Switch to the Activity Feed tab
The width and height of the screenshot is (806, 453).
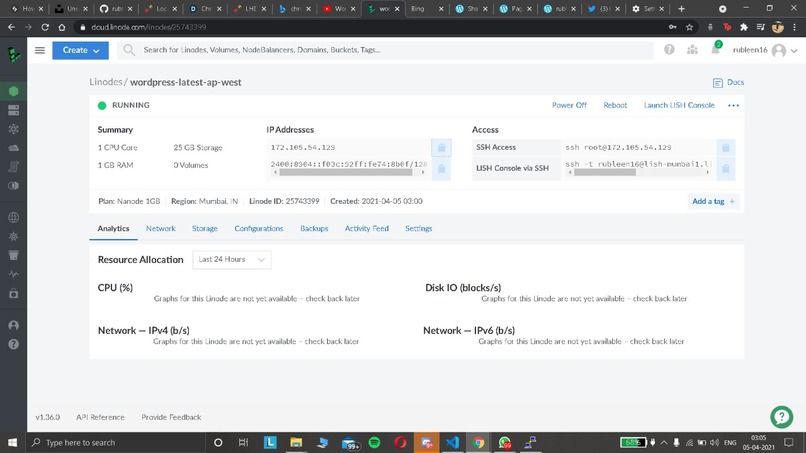pyautogui.click(x=367, y=228)
